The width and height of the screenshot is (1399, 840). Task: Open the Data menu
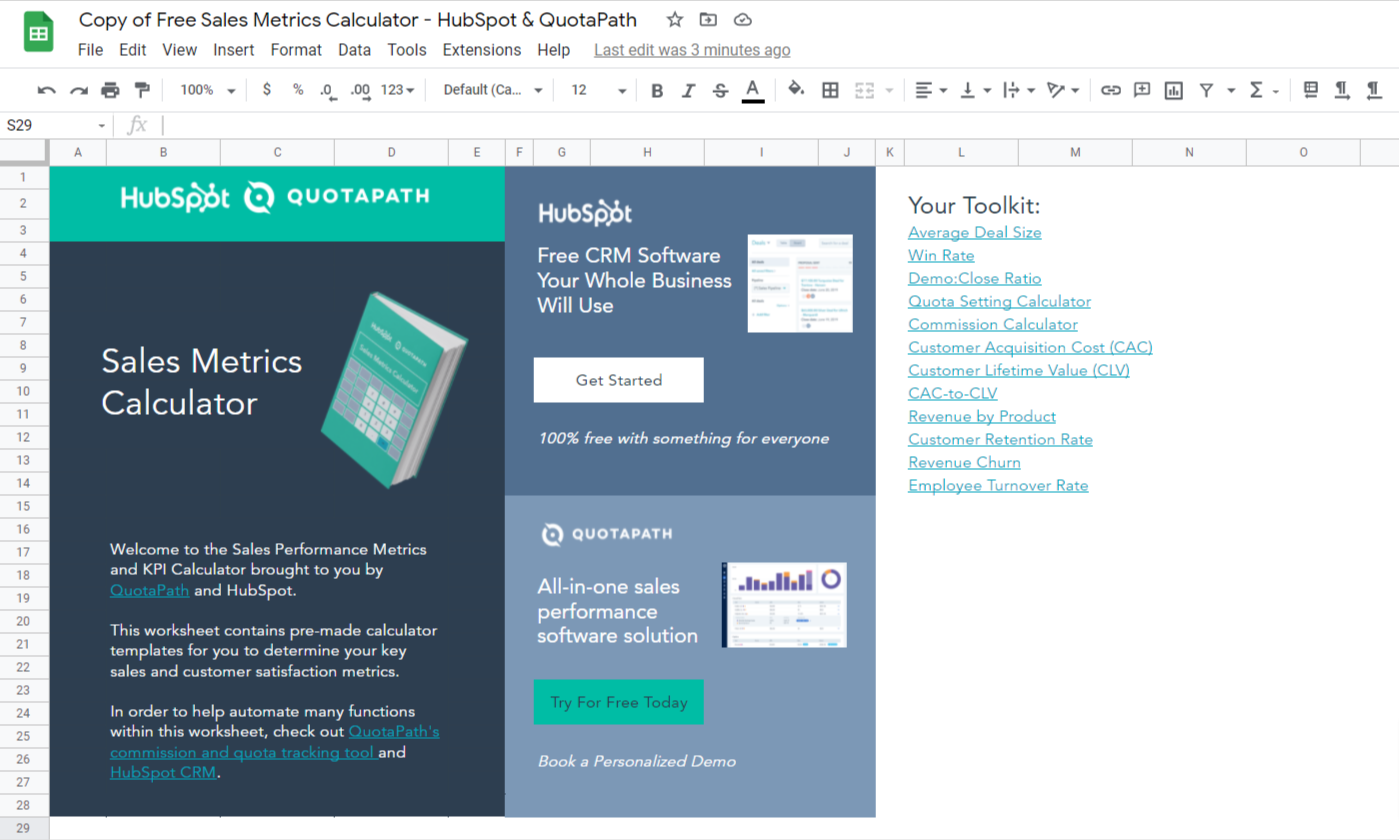click(x=354, y=50)
